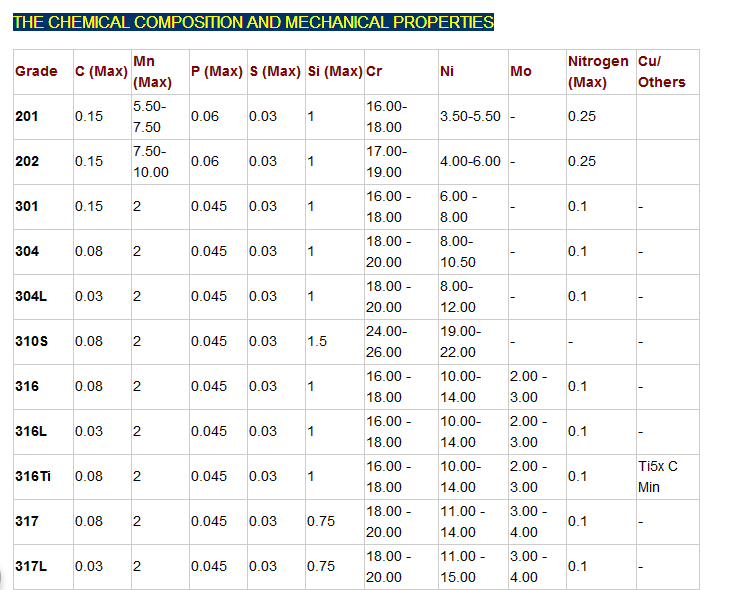Click Mo value '2.00 - 3.00' in 316 row
Screen dimensions: 748x590
pyautogui.click(x=529, y=387)
